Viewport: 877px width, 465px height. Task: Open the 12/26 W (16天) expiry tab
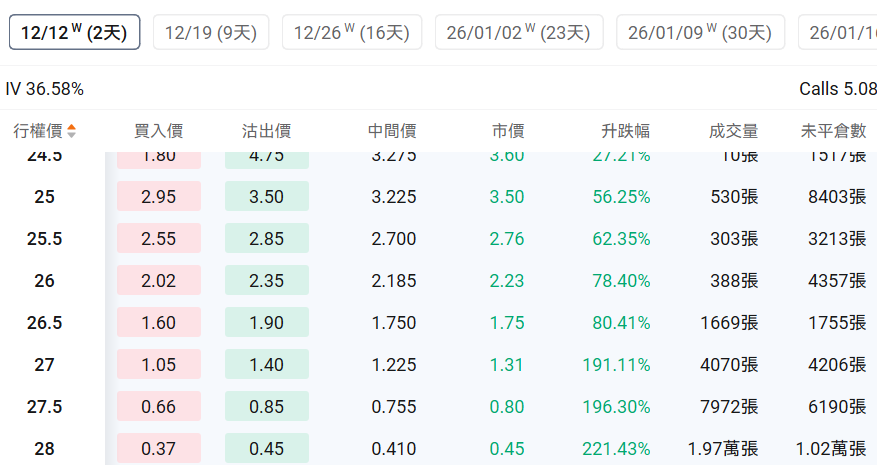click(x=351, y=33)
